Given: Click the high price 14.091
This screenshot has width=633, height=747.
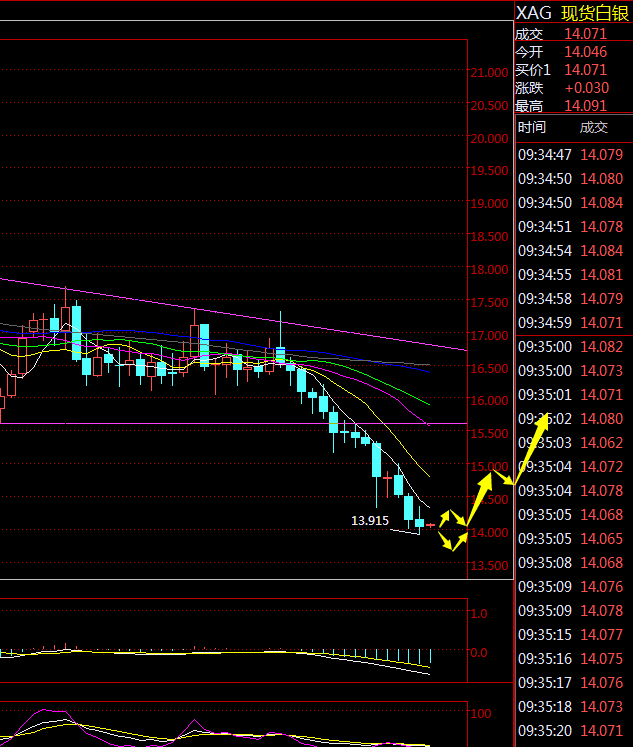Looking at the screenshot, I should click(x=586, y=106).
